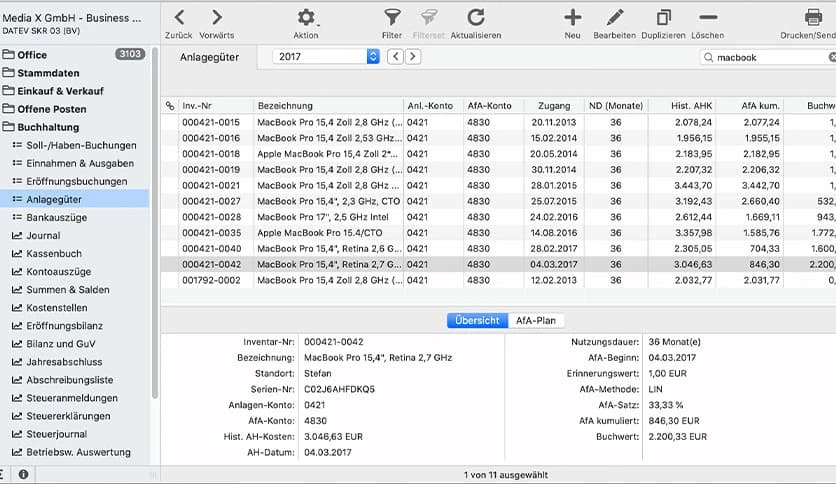Click the search magnifier icon

708,57
